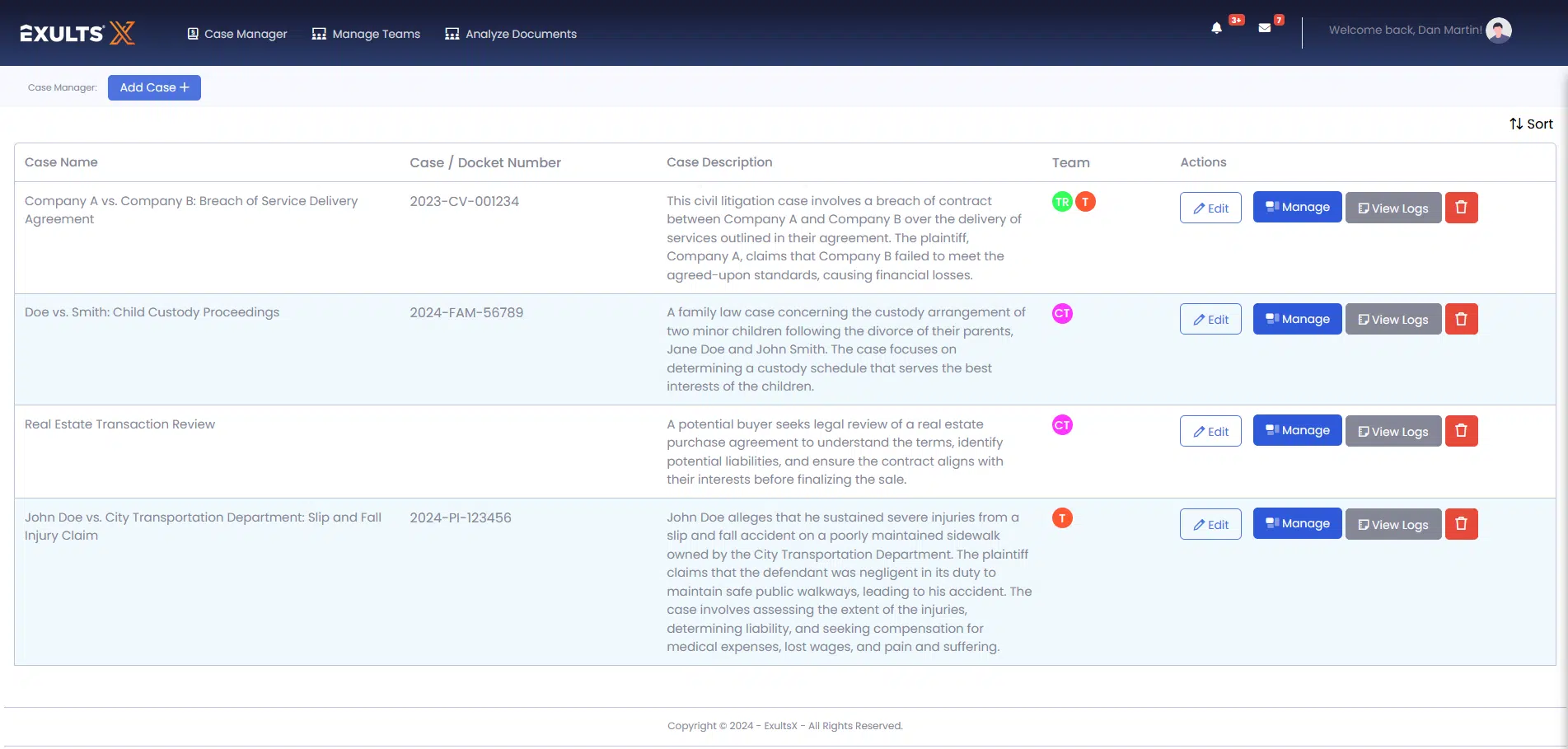The image size is (1568, 749).
Task: Click the red trash icon for Real Estate Transaction Review
Action: click(x=1461, y=431)
